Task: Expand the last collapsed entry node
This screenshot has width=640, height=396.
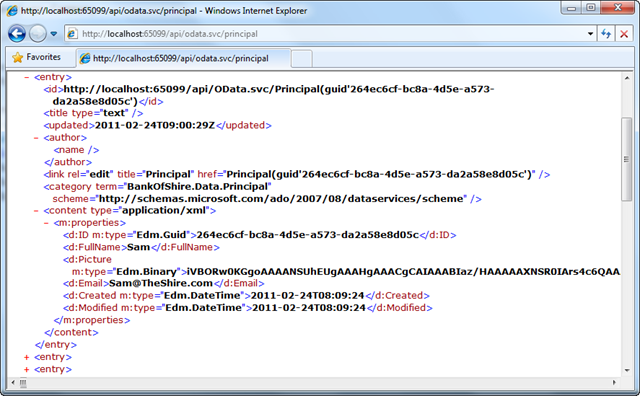Action: [x=27, y=370]
